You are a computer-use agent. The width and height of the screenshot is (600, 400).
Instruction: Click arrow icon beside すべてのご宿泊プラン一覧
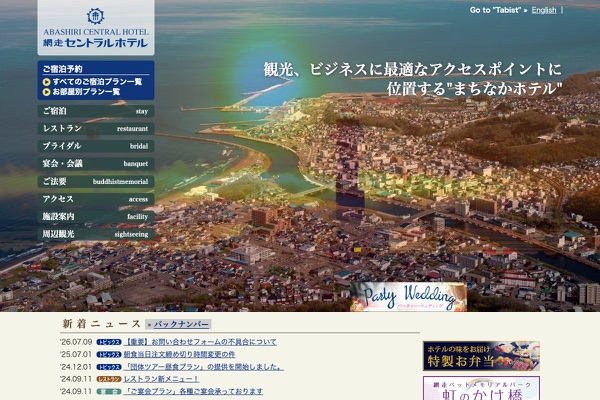click(x=47, y=82)
